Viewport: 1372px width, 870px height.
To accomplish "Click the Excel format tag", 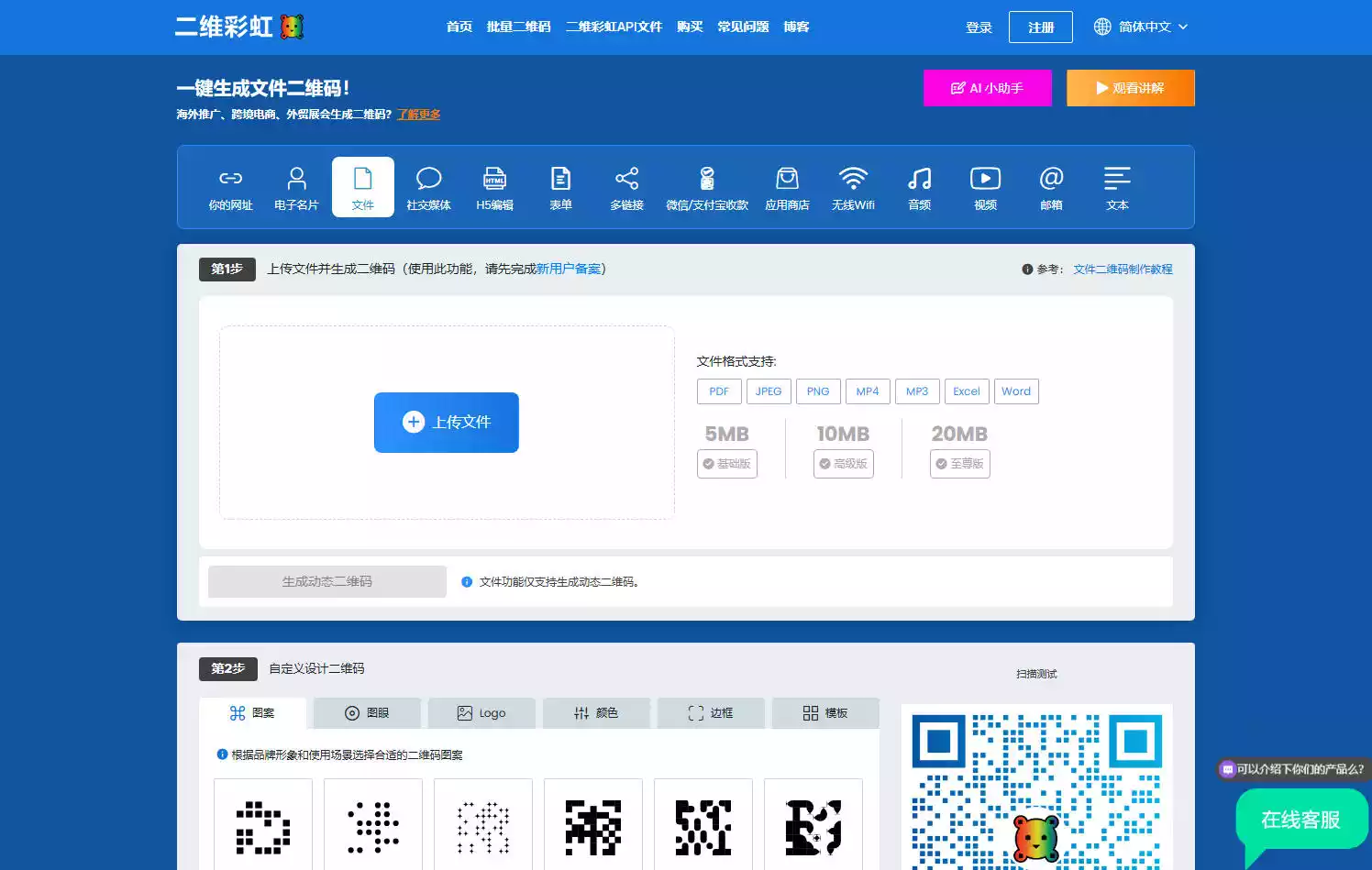I will pos(967,391).
